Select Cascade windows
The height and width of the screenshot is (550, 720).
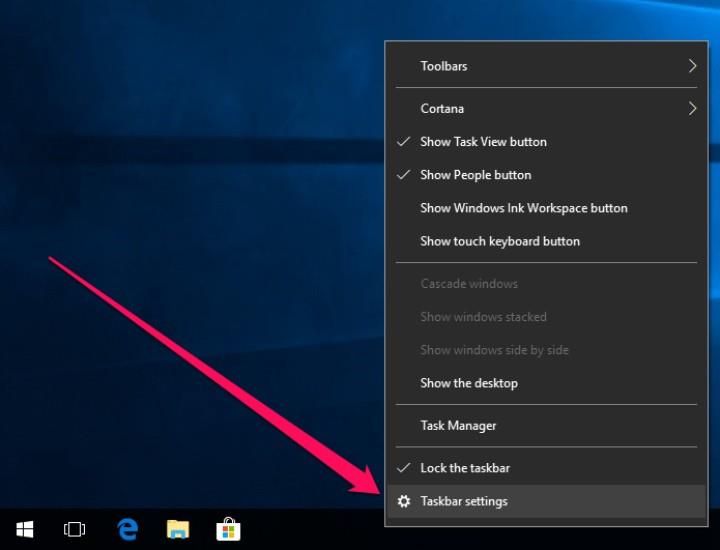pos(468,284)
